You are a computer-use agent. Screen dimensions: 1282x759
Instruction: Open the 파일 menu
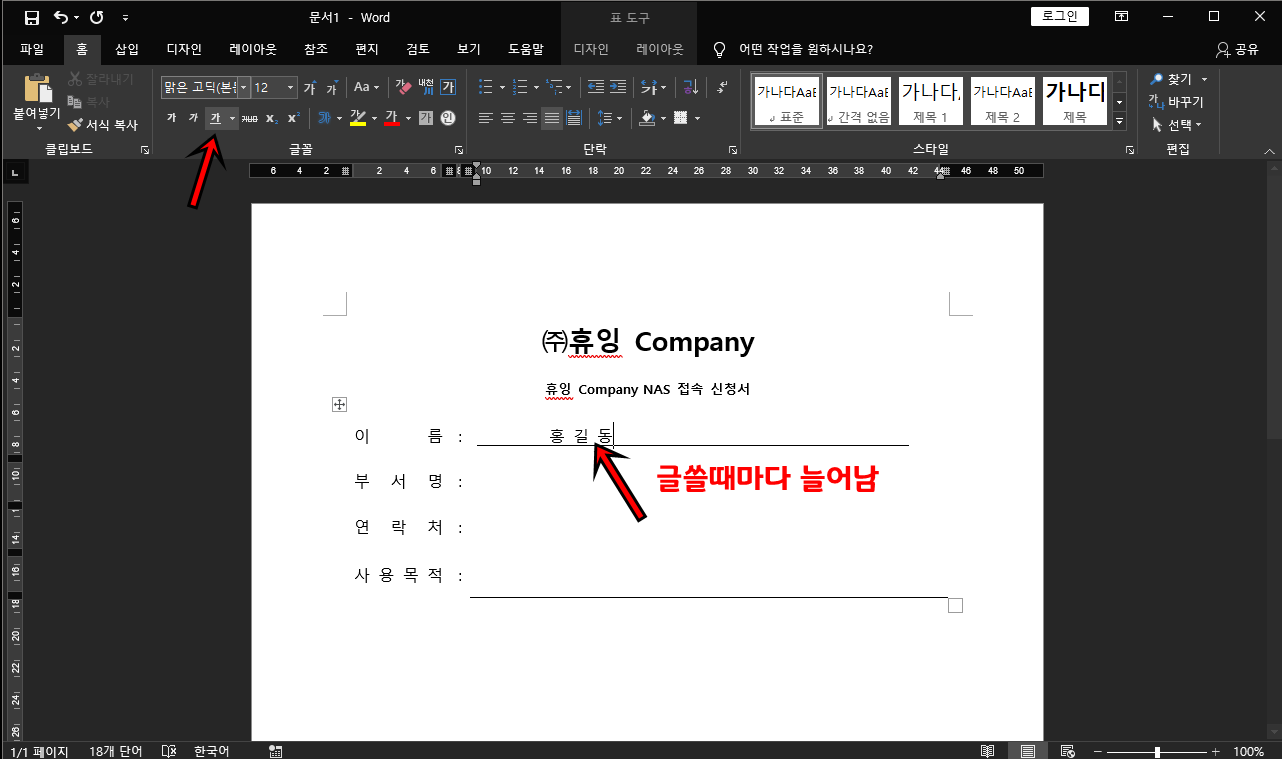[32, 49]
